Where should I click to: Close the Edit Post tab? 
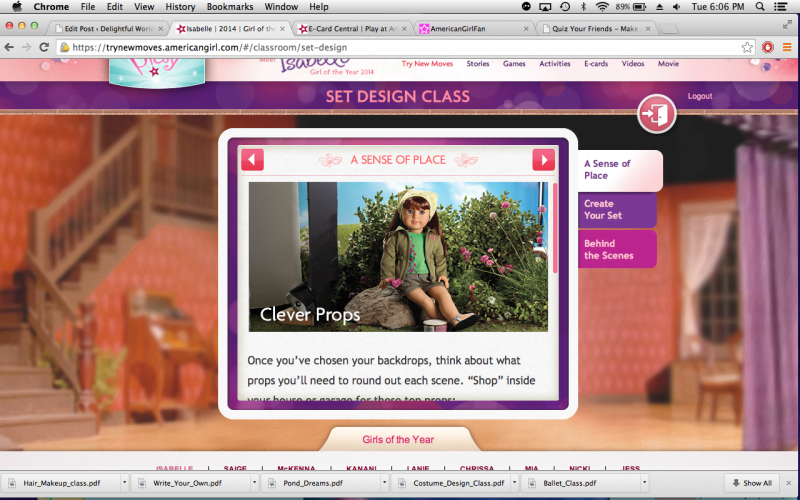tap(161, 29)
